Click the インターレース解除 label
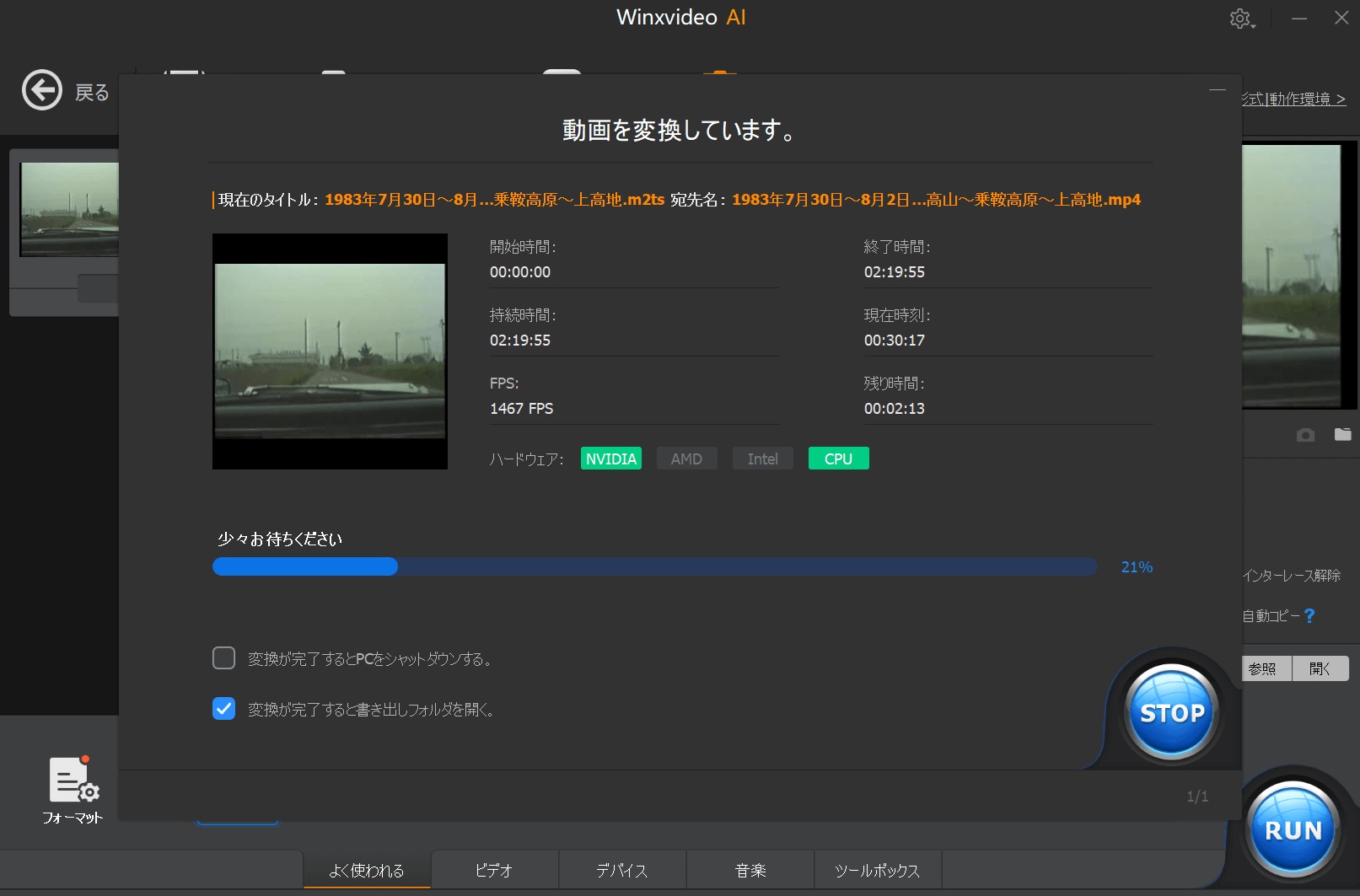1360x896 pixels. 1291,576
